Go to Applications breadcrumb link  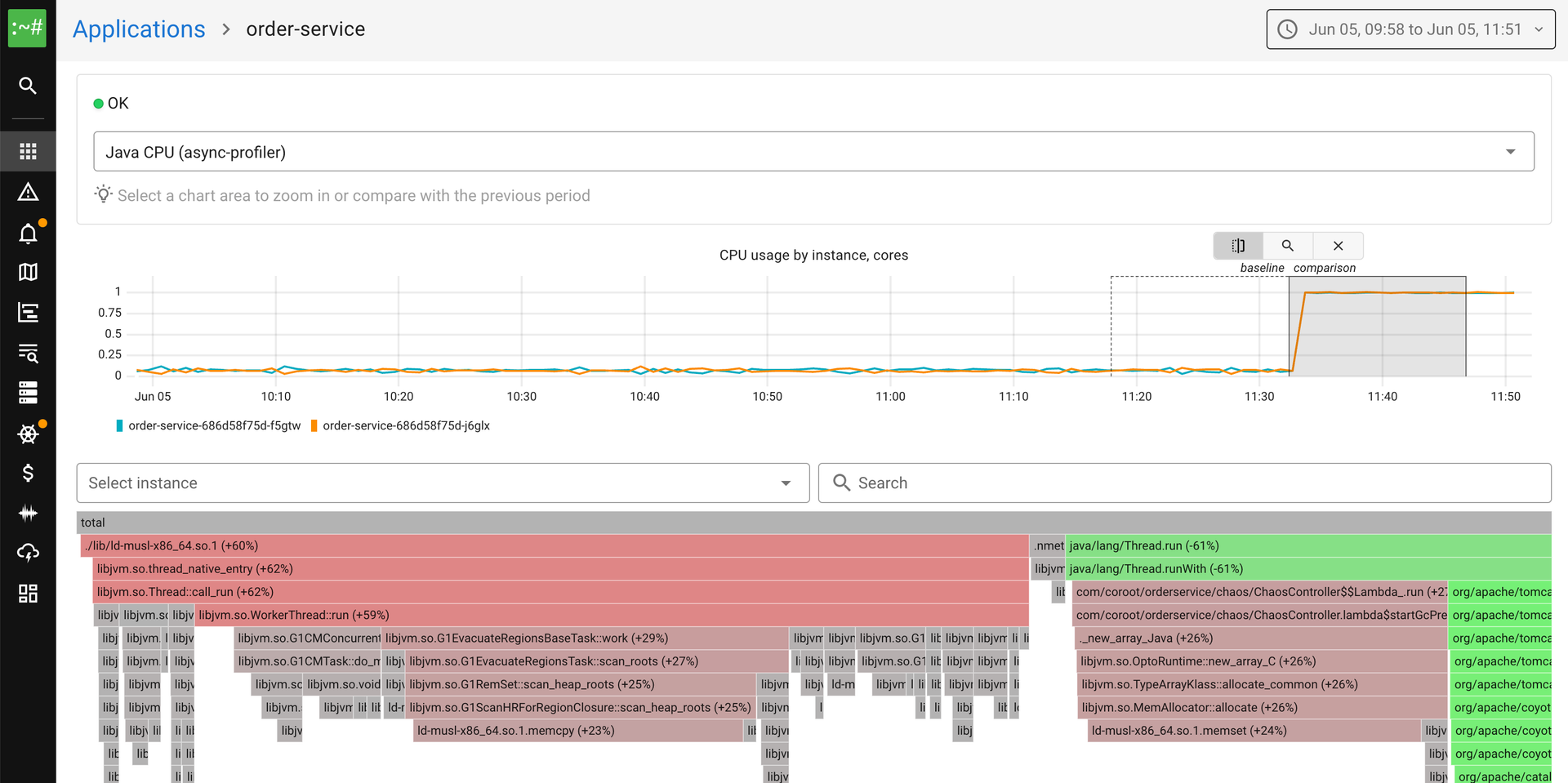[139, 29]
